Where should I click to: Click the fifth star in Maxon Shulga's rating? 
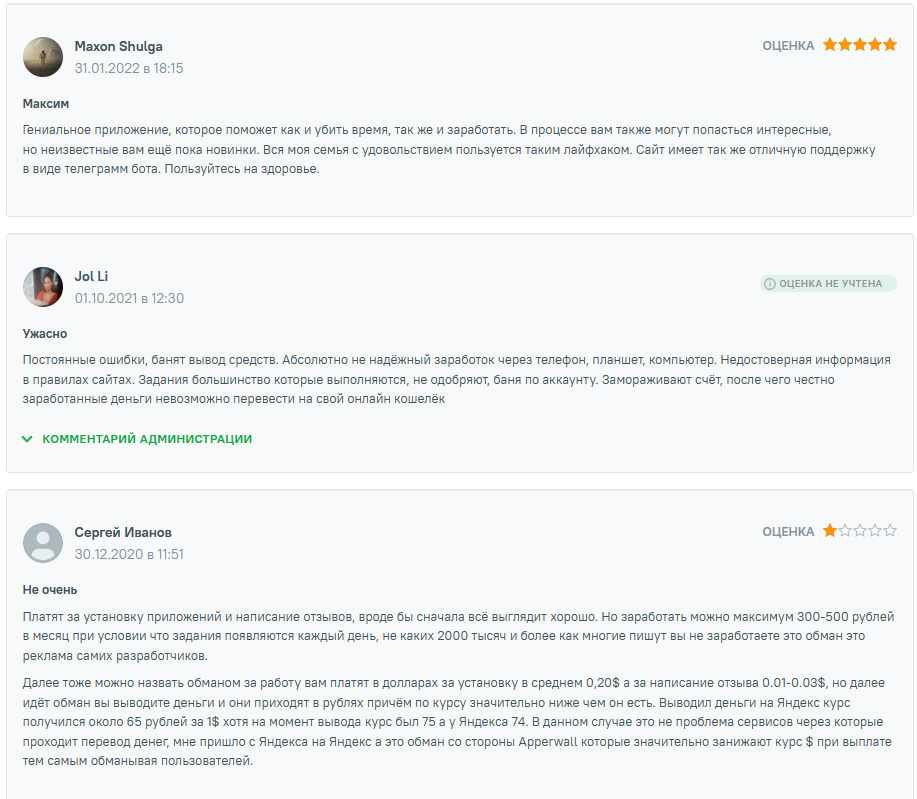tap(888, 44)
